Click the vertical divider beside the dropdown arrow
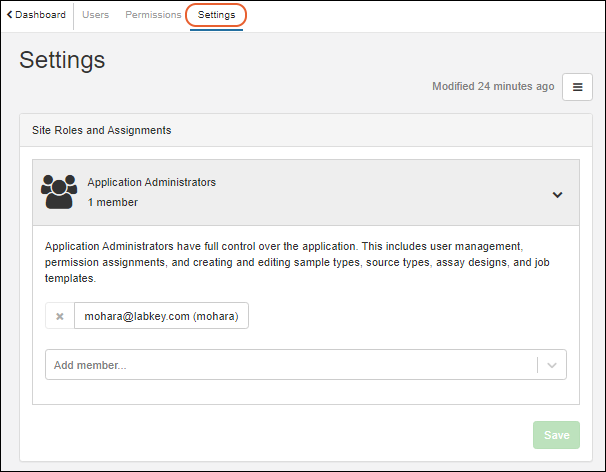Screen dimensions: 606x472 [x=538, y=365]
